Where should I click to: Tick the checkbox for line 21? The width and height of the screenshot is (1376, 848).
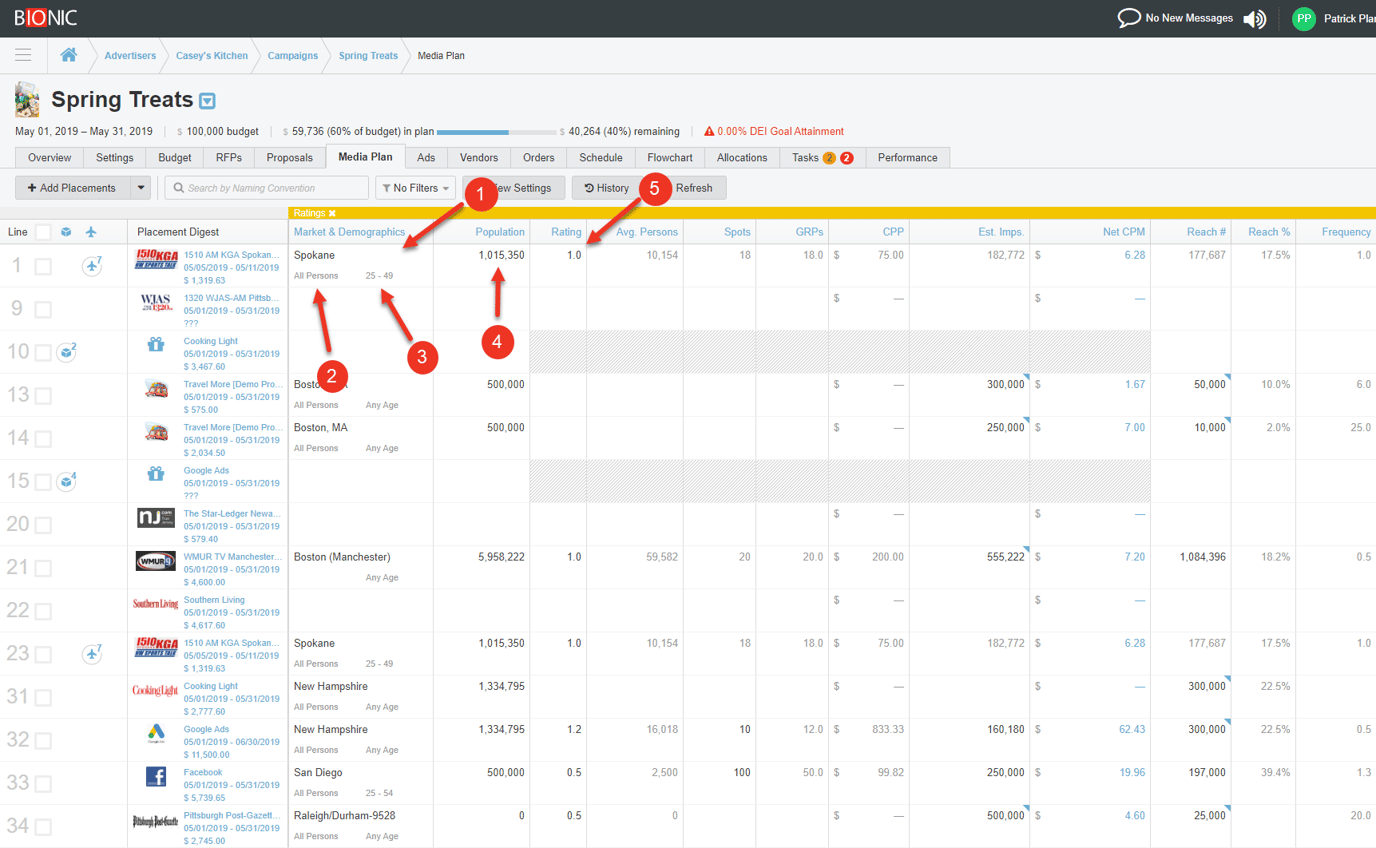coord(43,568)
